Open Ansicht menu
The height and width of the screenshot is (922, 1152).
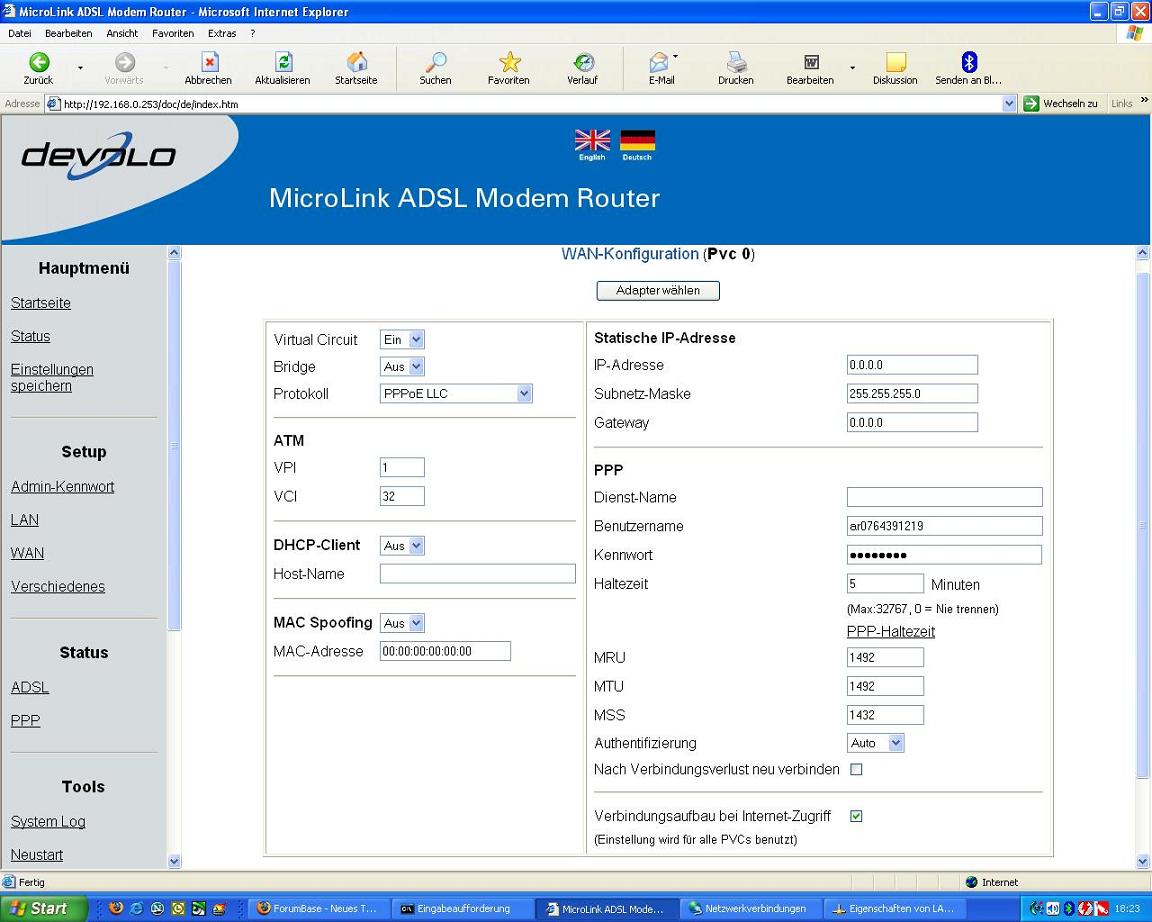point(122,33)
